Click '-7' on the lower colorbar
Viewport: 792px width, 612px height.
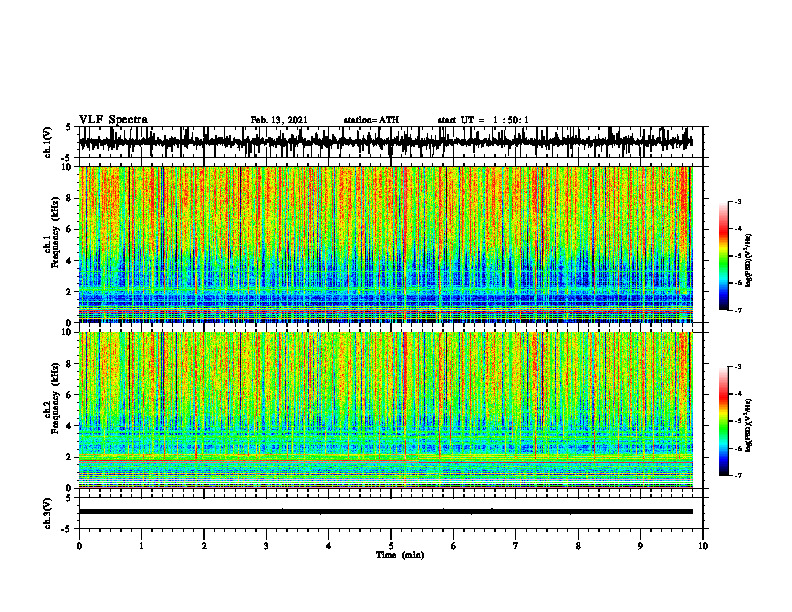[738, 475]
